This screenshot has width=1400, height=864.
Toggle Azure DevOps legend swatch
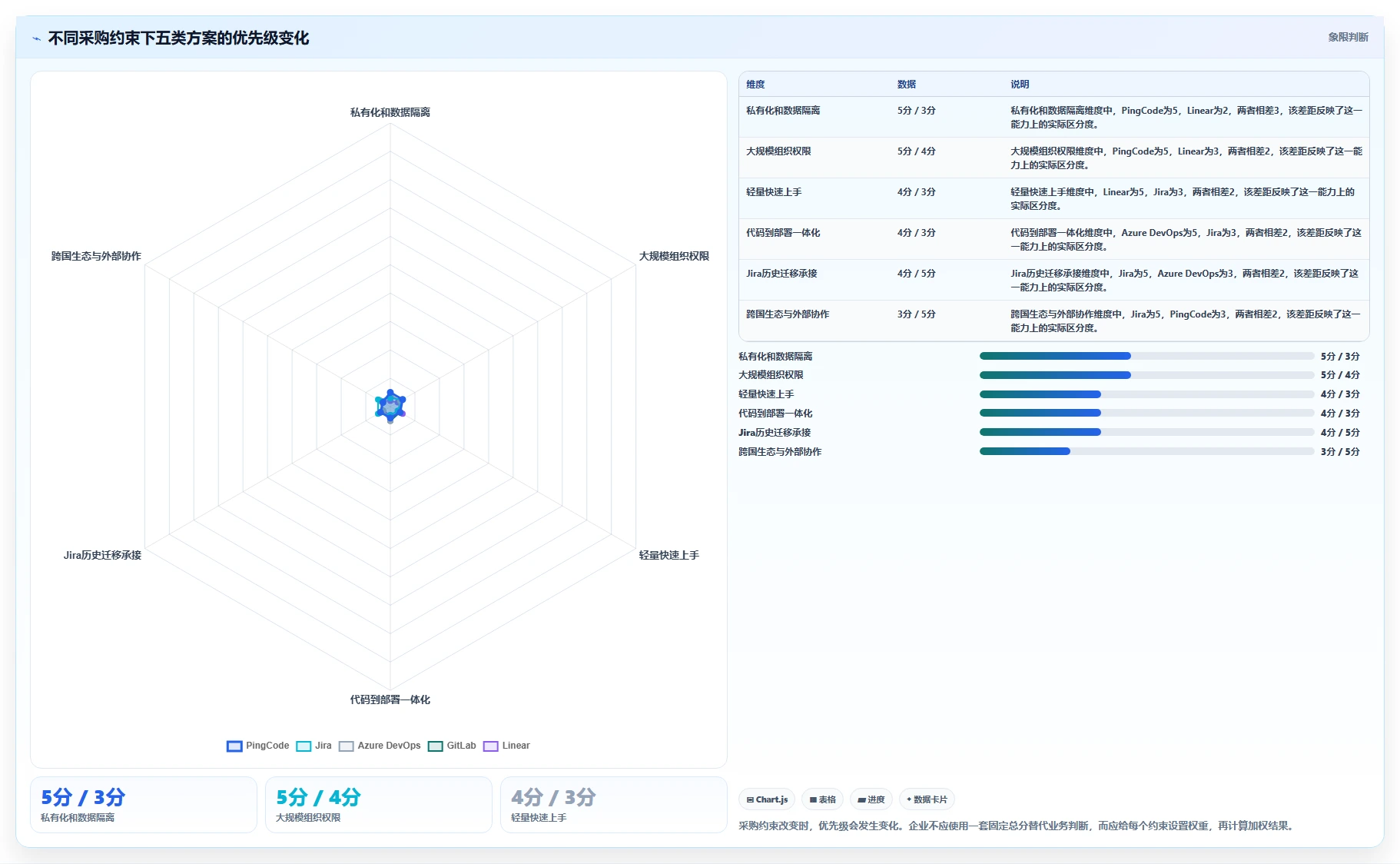click(347, 746)
